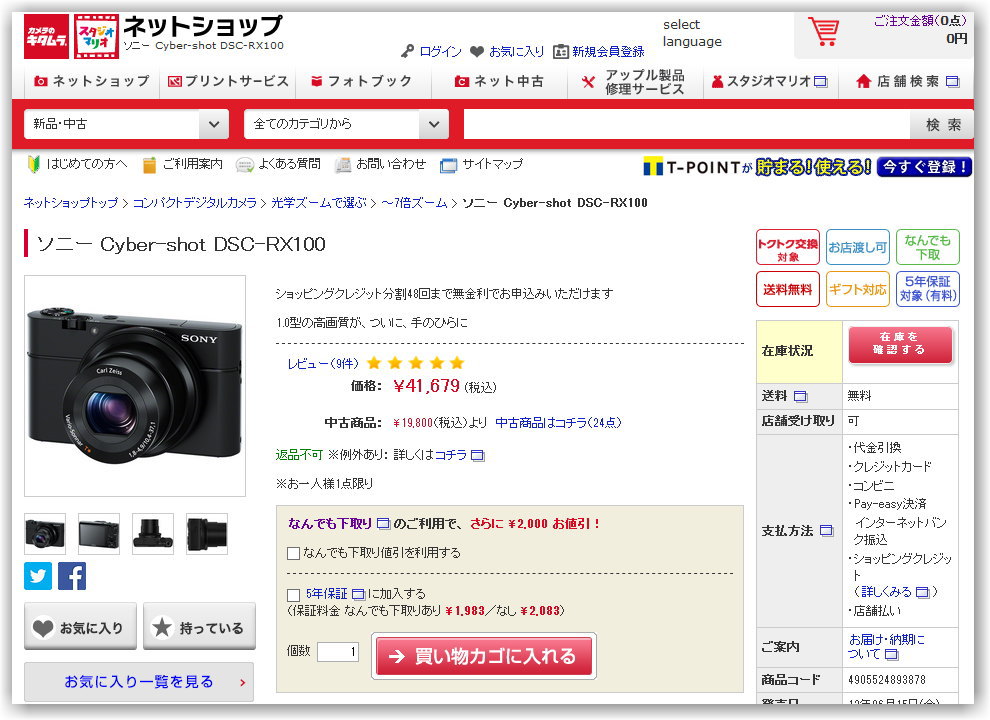Open レビュー(9件) reviews link
The height and width of the screenshot is (720, 990).
pyautogui.click(x=323, y=364)
